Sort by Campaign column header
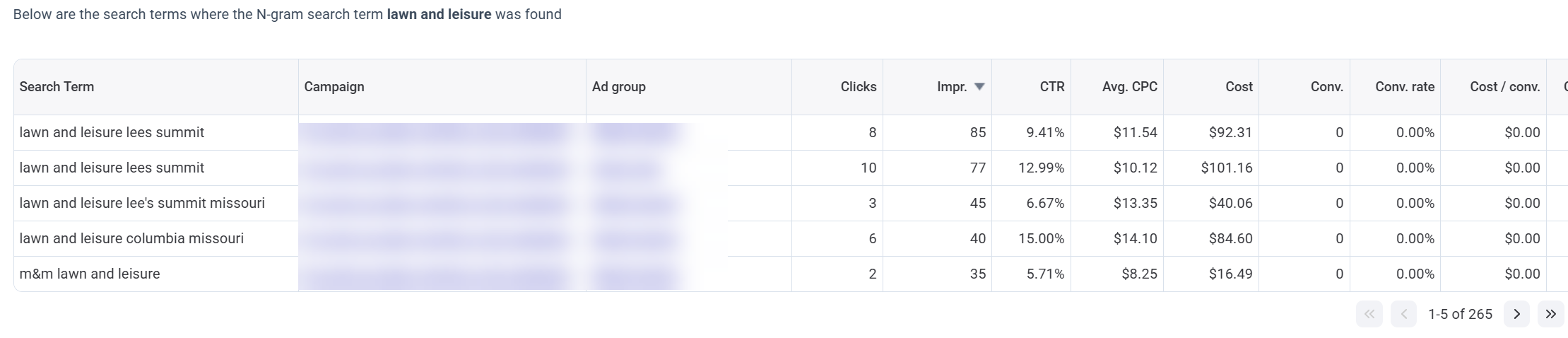The width and height of the screenshot is (1568, 338). pos(334,87)
